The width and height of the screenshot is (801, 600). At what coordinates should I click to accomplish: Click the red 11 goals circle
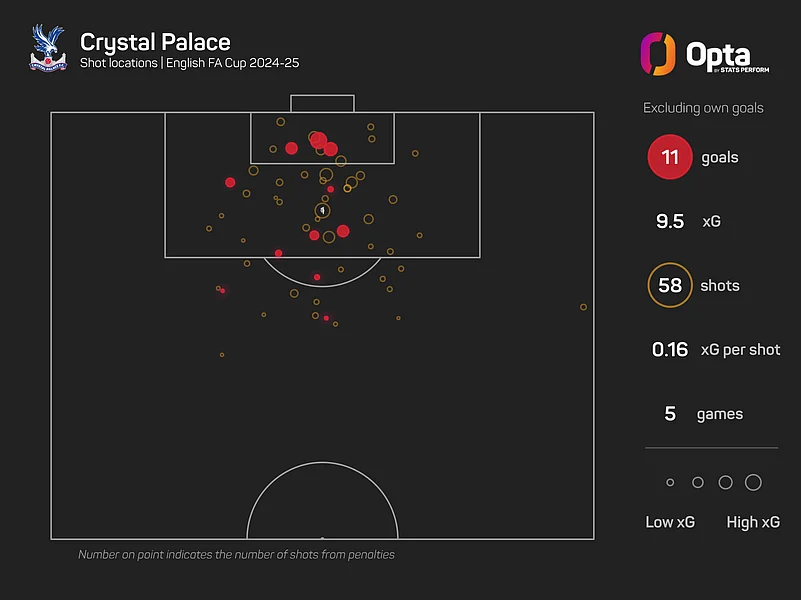click(x=670, y=157)
